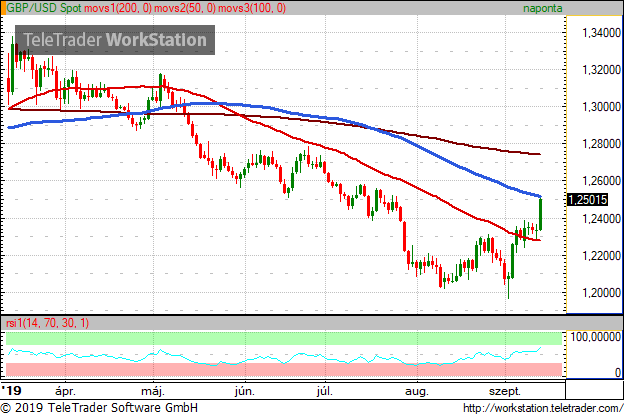The image size is (624, 417).
Task: Click the aug. month label
Action: coord(417,391)
